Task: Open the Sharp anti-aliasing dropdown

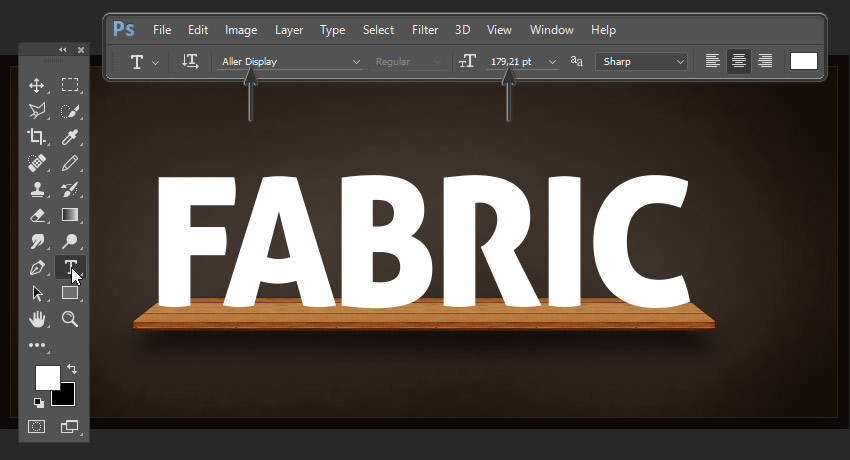Action: pyautogui.click(x=641, y=62)
